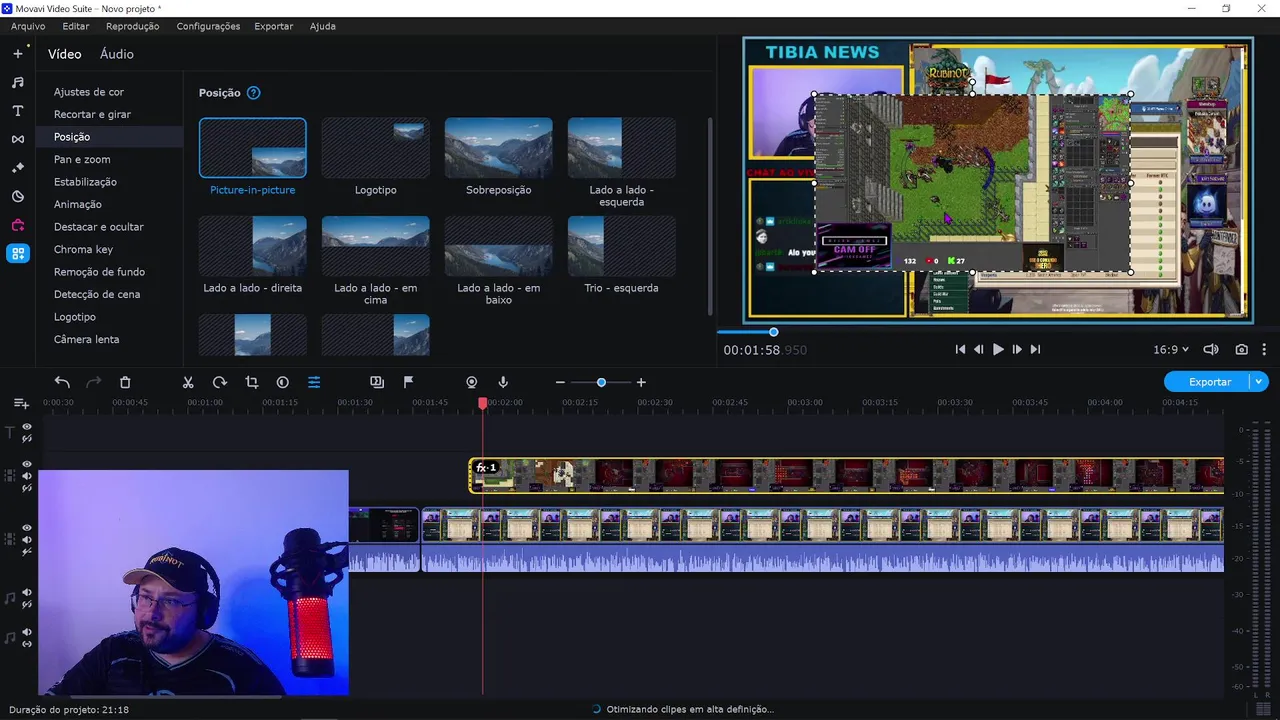Mute the overlay video track speaker icon
The width and height of the screenshot is (1280, 720).
[x=27, y=476]
